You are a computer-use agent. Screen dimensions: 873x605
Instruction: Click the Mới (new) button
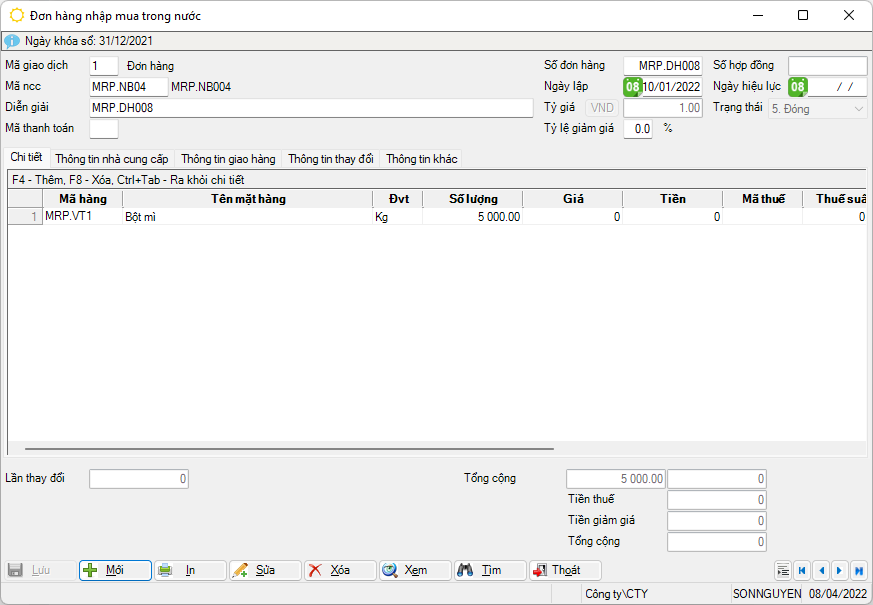pos(115,570)
